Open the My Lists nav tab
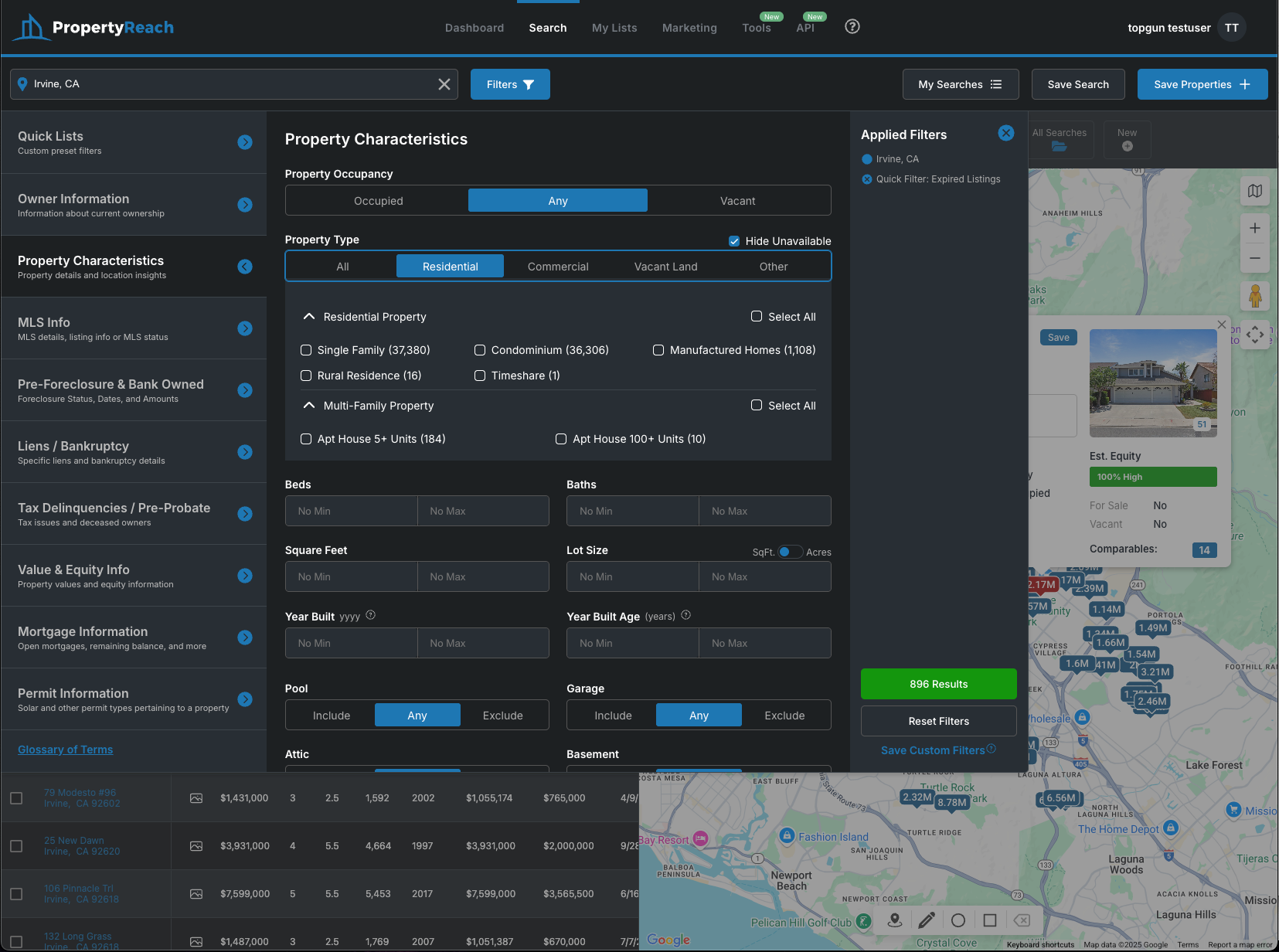The height and width of the screenshot is (952, 1279). tap(614, 28)
